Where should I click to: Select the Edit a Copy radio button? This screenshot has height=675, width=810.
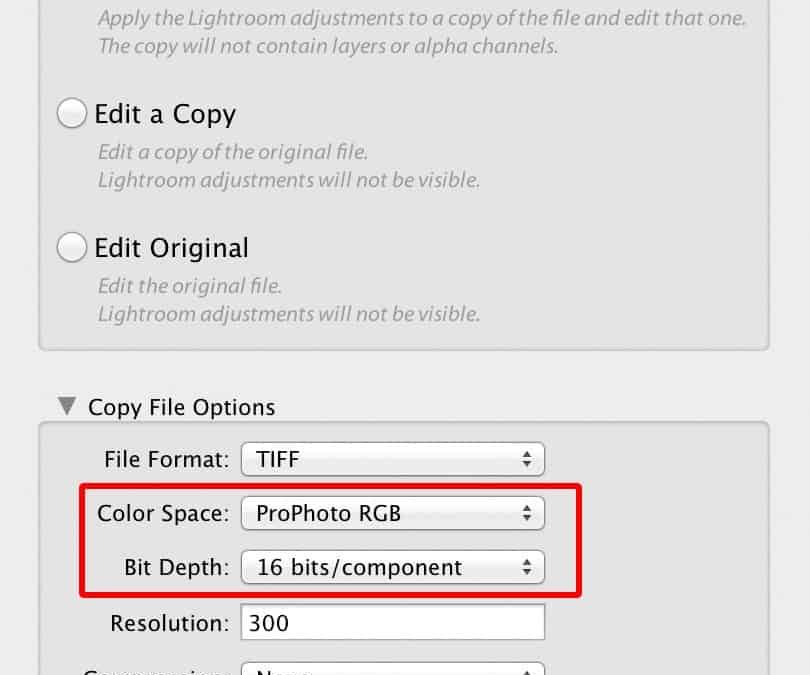pos(72,114)
